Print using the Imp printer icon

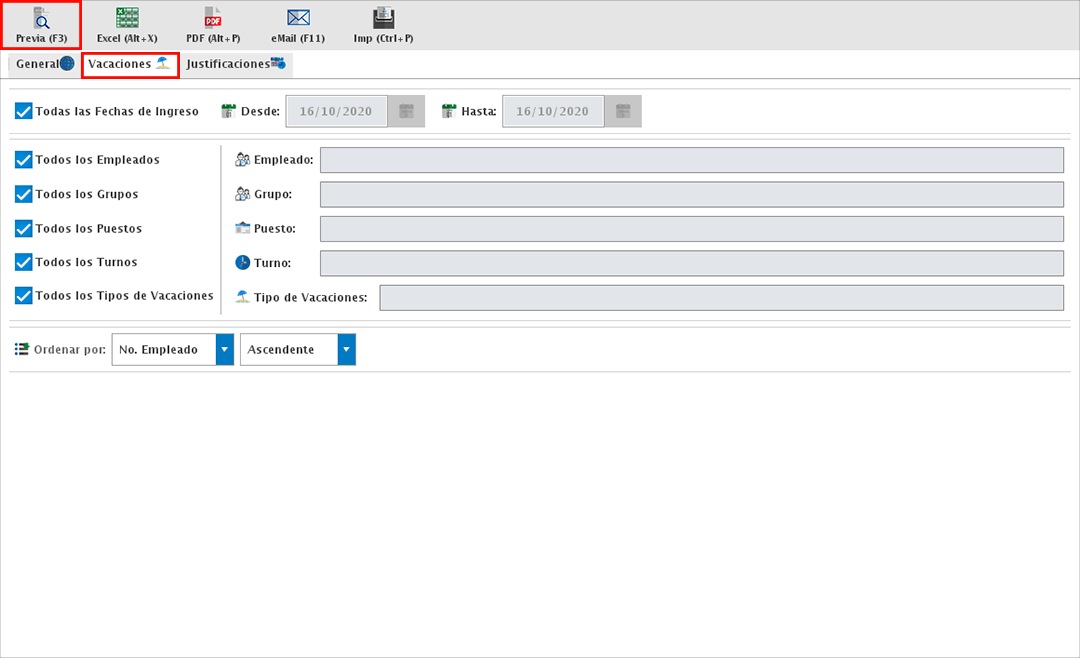click(x=383, y=18)
